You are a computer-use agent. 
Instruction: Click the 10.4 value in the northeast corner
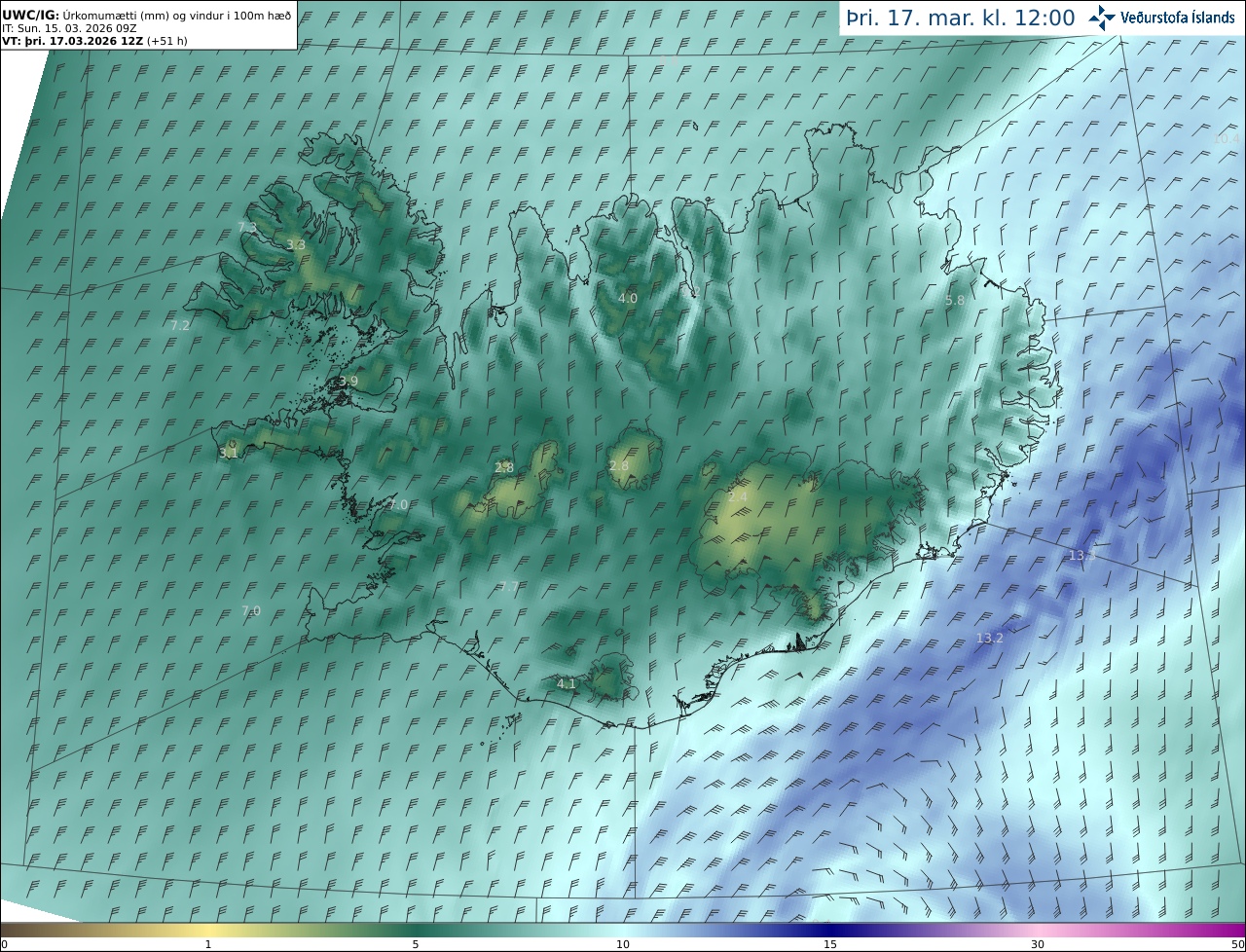click(1227, 139)
